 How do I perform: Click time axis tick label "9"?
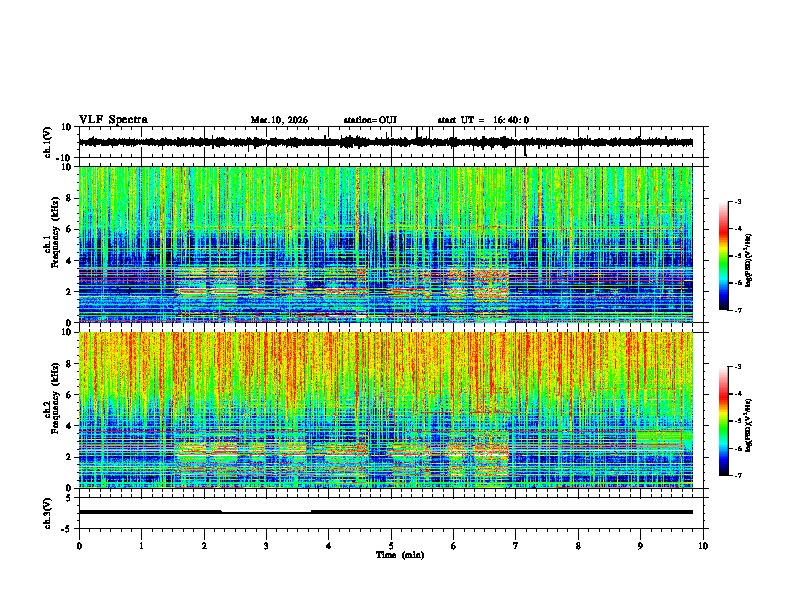pyautogui.click(x=640, y=546)
